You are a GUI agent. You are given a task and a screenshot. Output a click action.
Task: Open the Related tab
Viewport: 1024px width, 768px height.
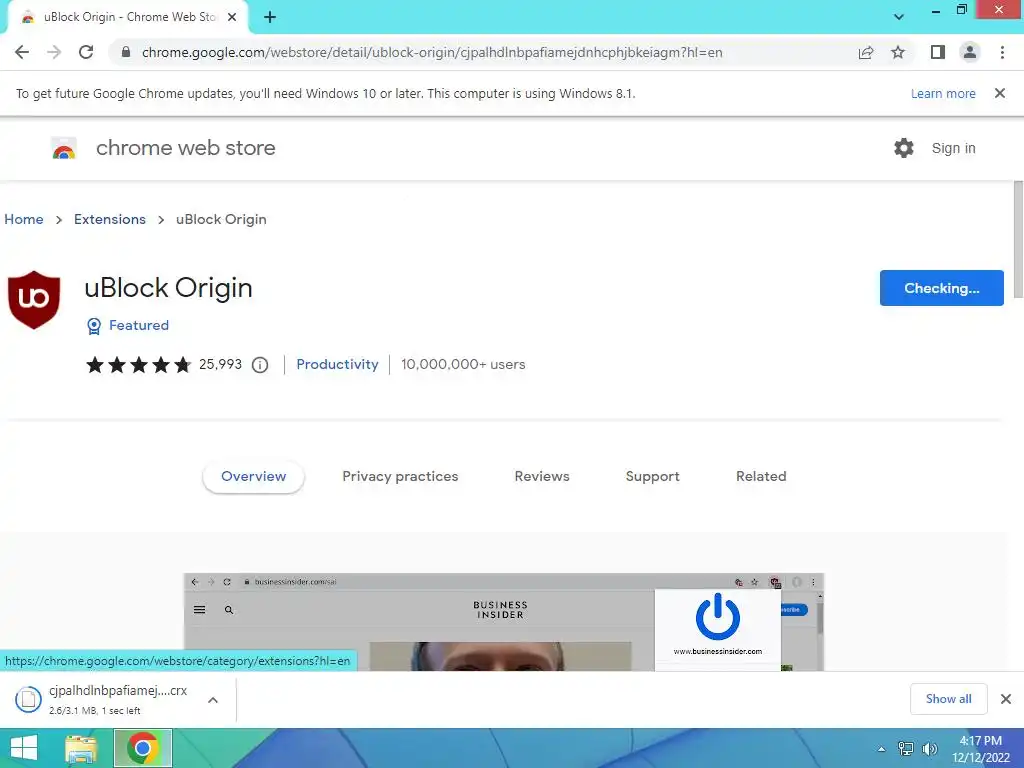point(761,477)
